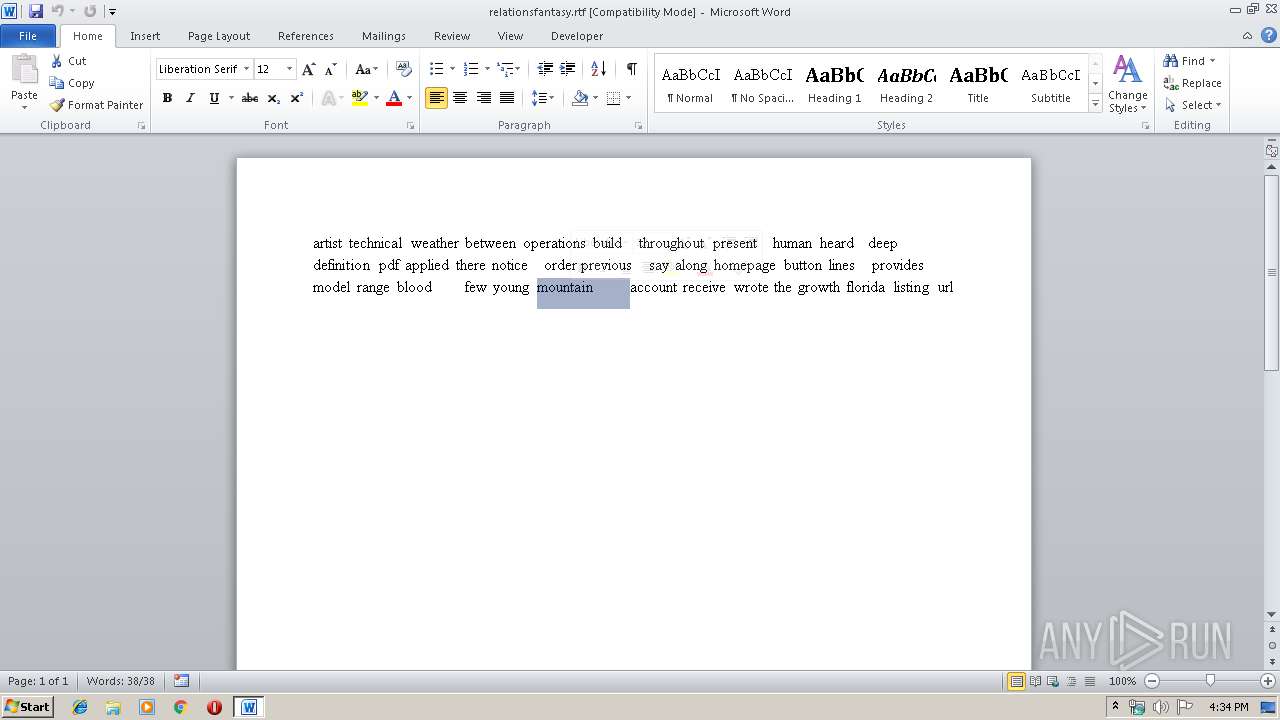
Task: Expand Change Case dropdown
Action: tap(367, 69)
